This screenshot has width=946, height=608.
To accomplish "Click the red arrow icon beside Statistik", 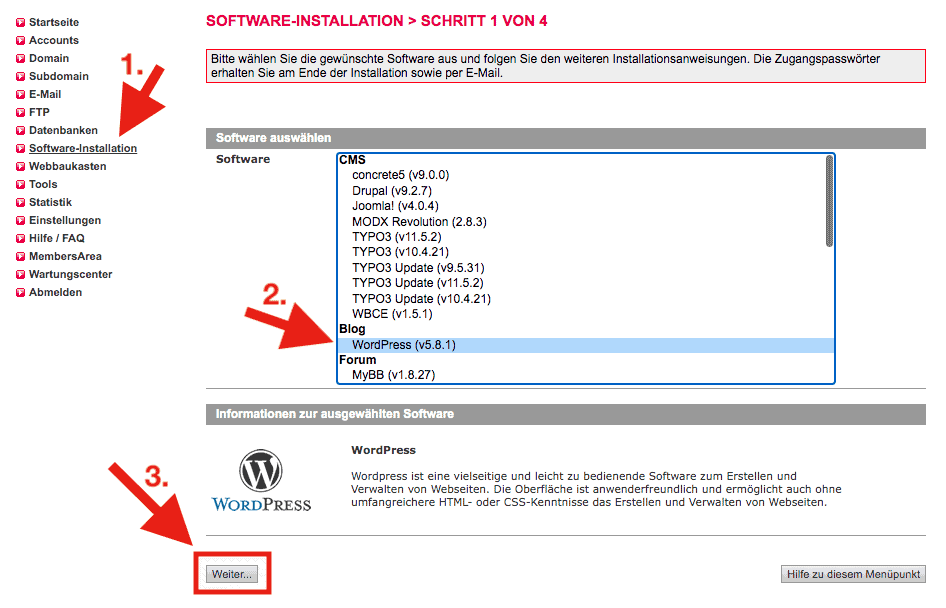I will (x=21, y=203).
